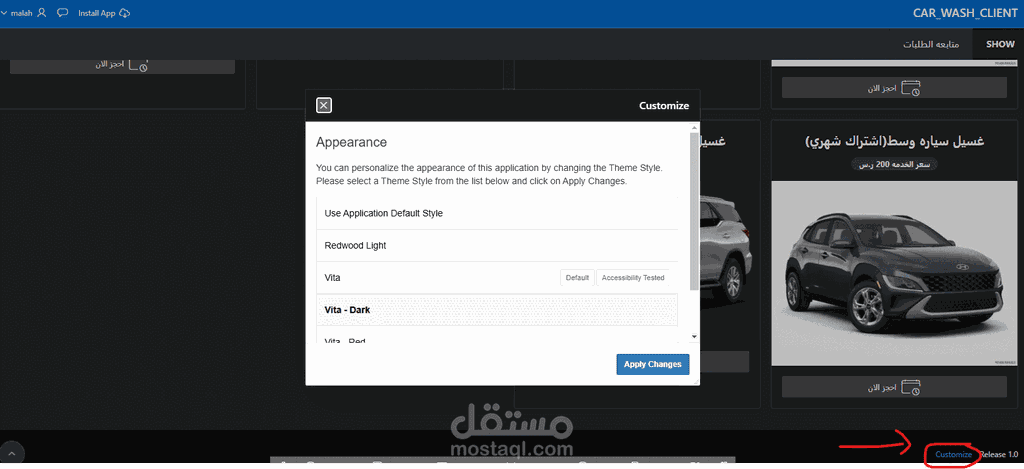Screen dimensions: 1024x469
Task: Click احجز الان under the monthly subscription card
Action: (894, 387)
